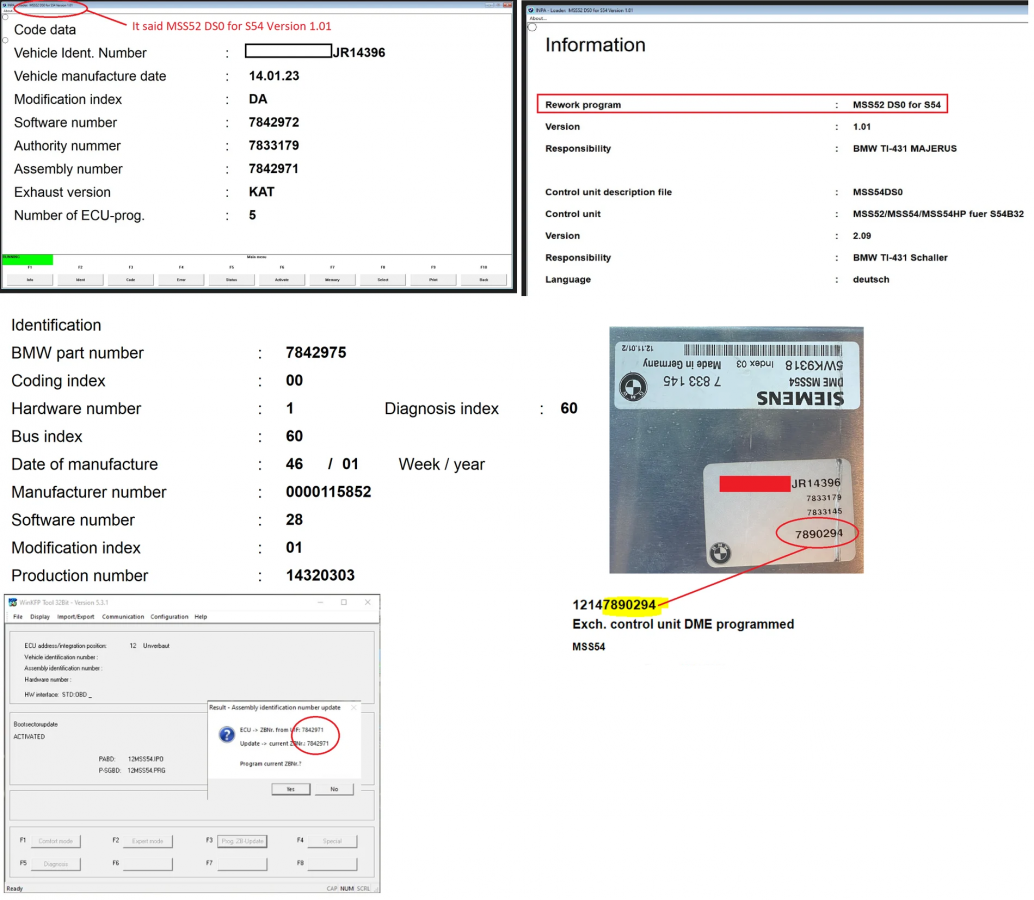
Task: Open the Display menu in WinKFP
Action: tap(40, 616)
